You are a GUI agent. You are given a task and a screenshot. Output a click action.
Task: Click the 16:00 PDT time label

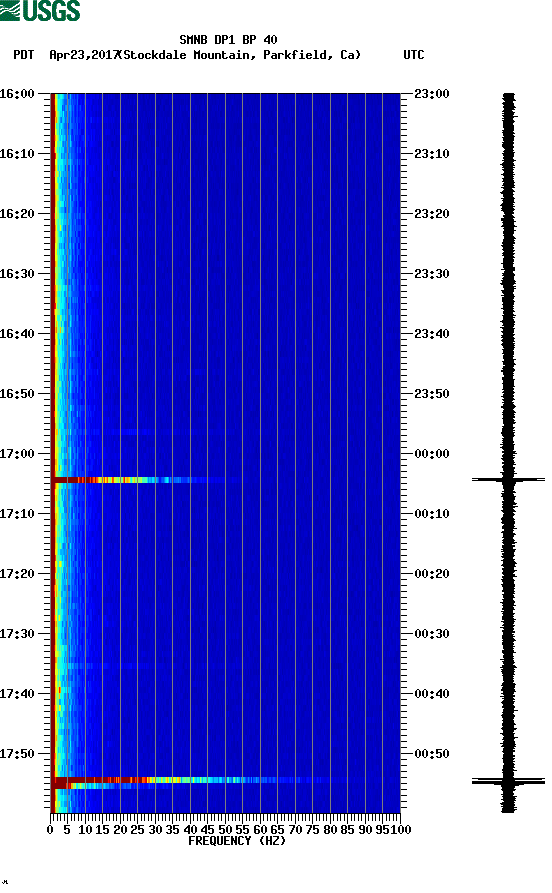coord(17,93)
